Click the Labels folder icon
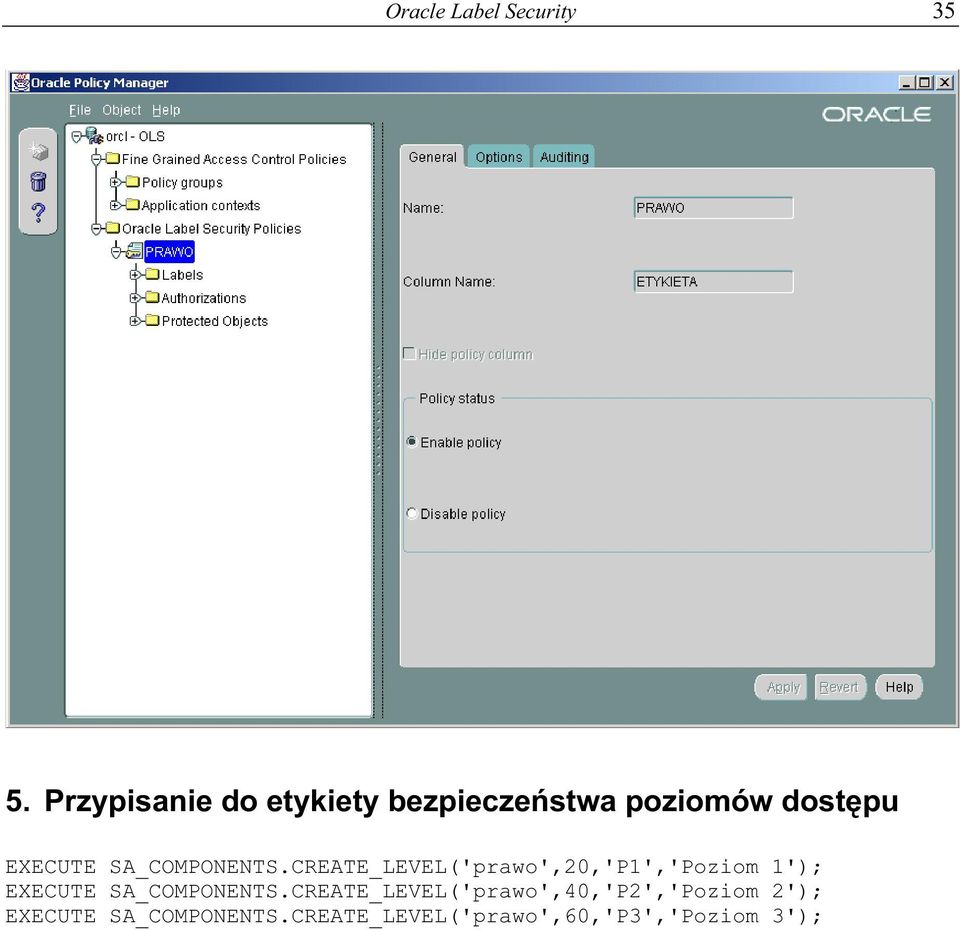The image size is (960, 930). pos(153,274)
